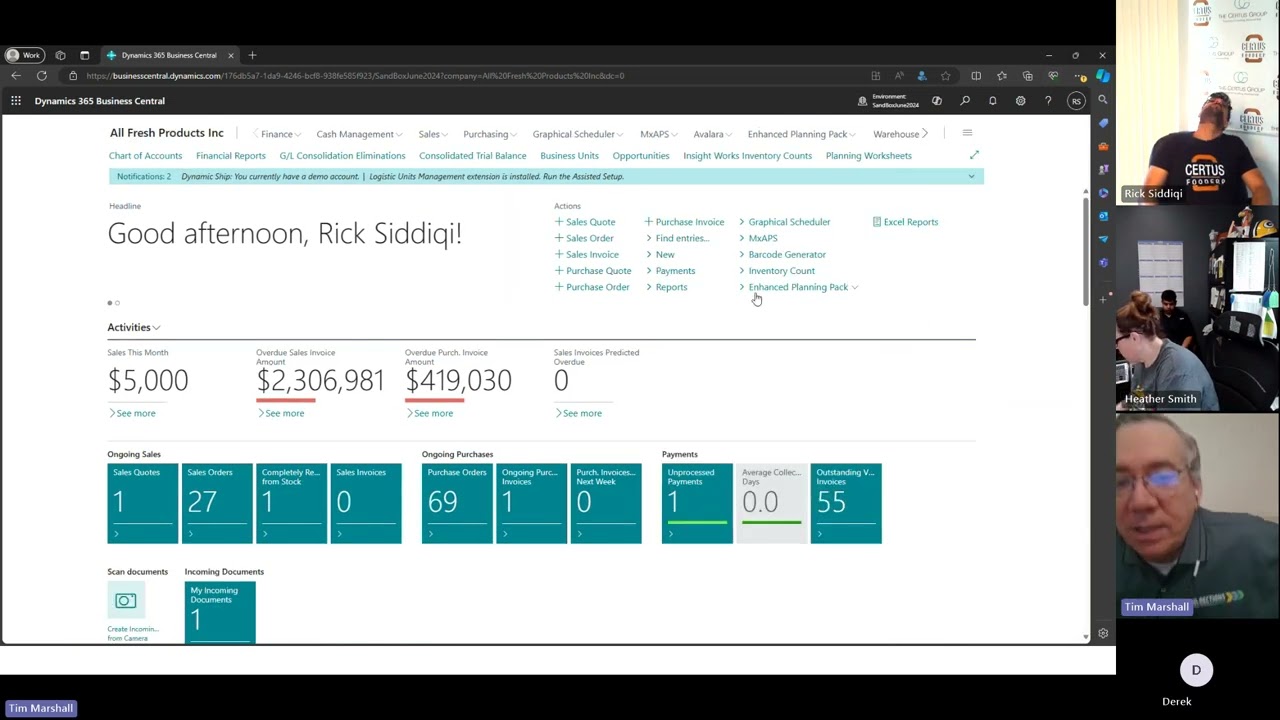Image resolution: width=1280 pixels, height=720 pixels.
Task: Click the $419,030 overdue purchase amount
Action: pos(458,380)
